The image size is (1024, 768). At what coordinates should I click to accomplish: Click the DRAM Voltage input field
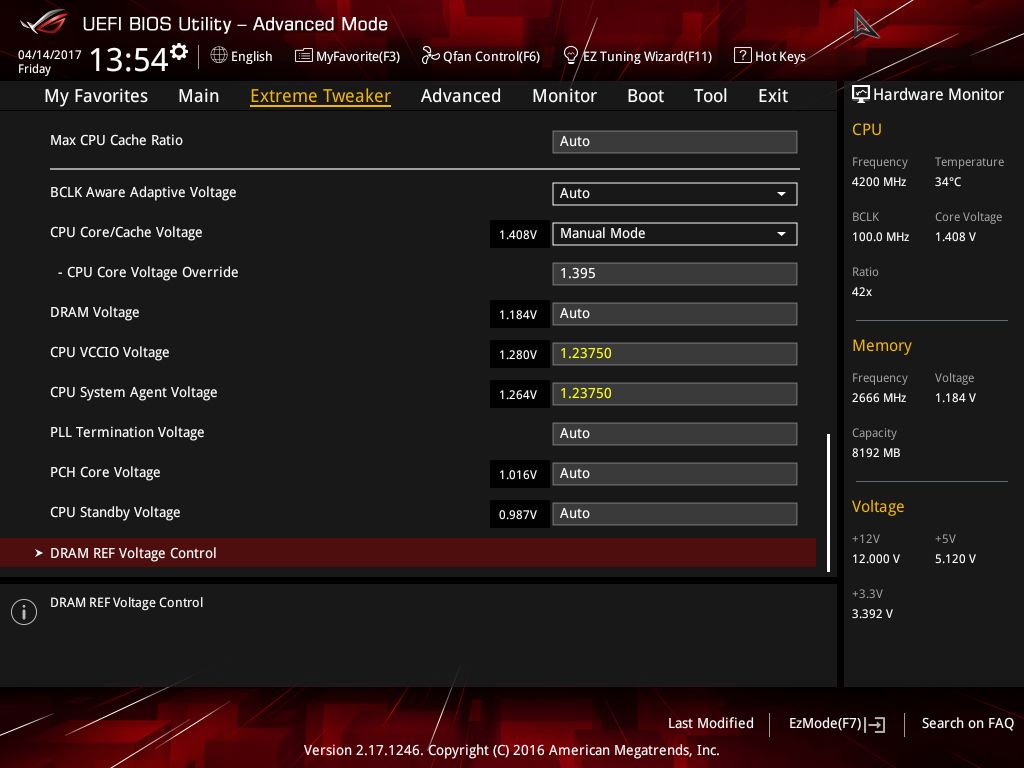click(x=675, y=313)
